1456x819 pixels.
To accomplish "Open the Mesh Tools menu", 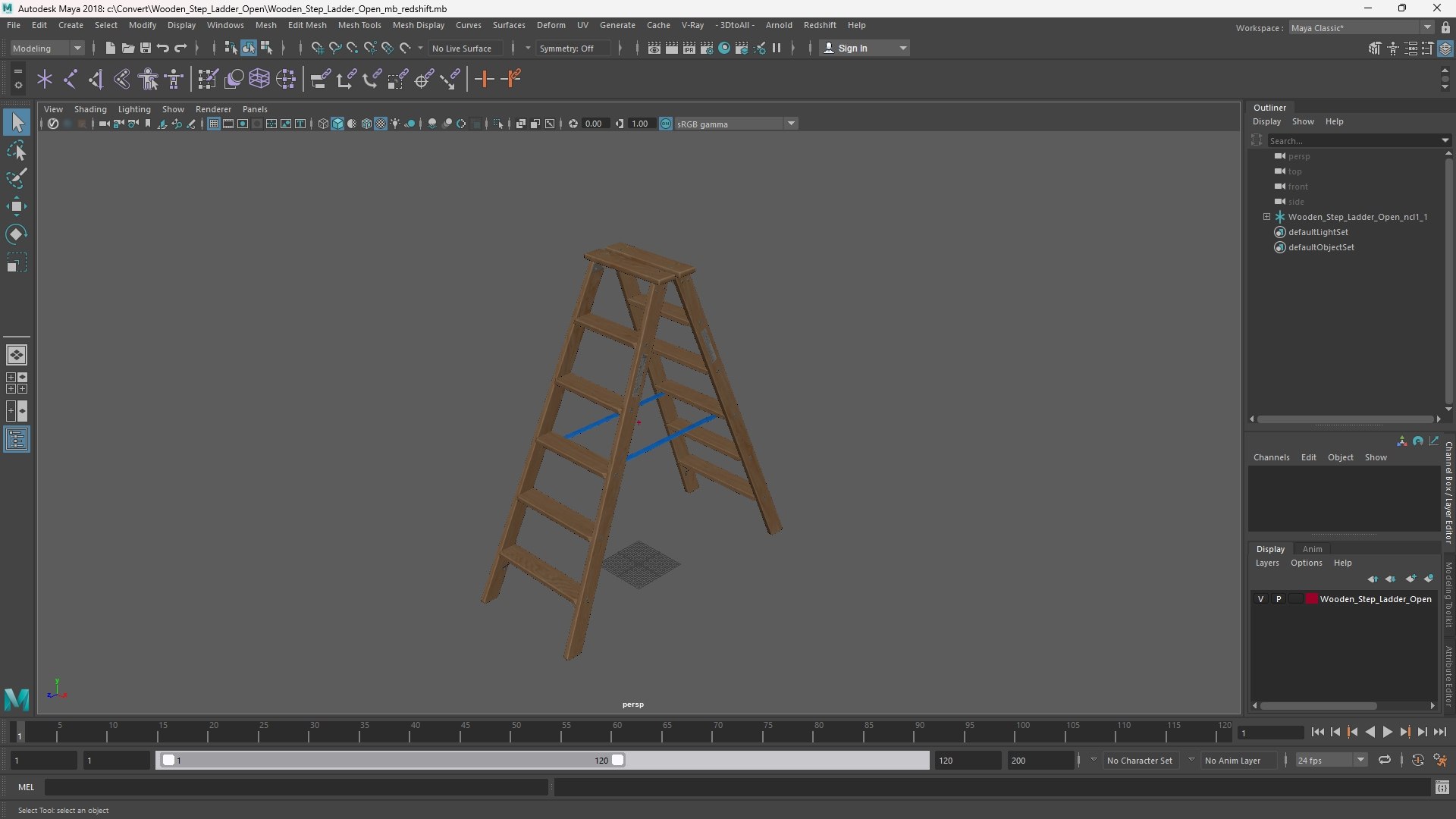I will click(359, 25).
